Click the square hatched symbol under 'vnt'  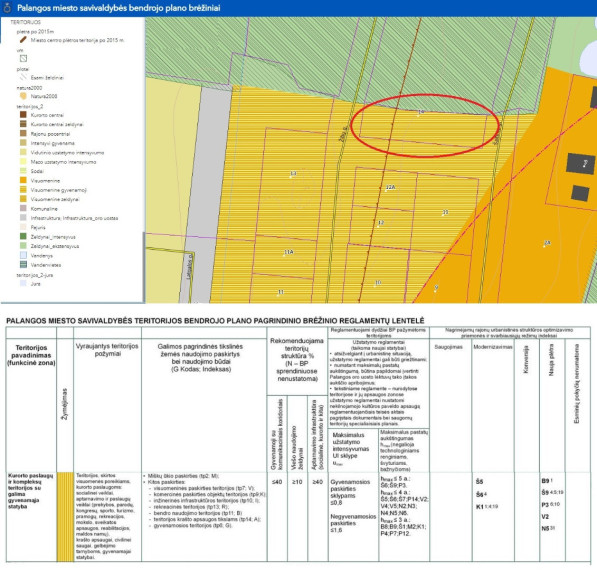coord(23,59)
